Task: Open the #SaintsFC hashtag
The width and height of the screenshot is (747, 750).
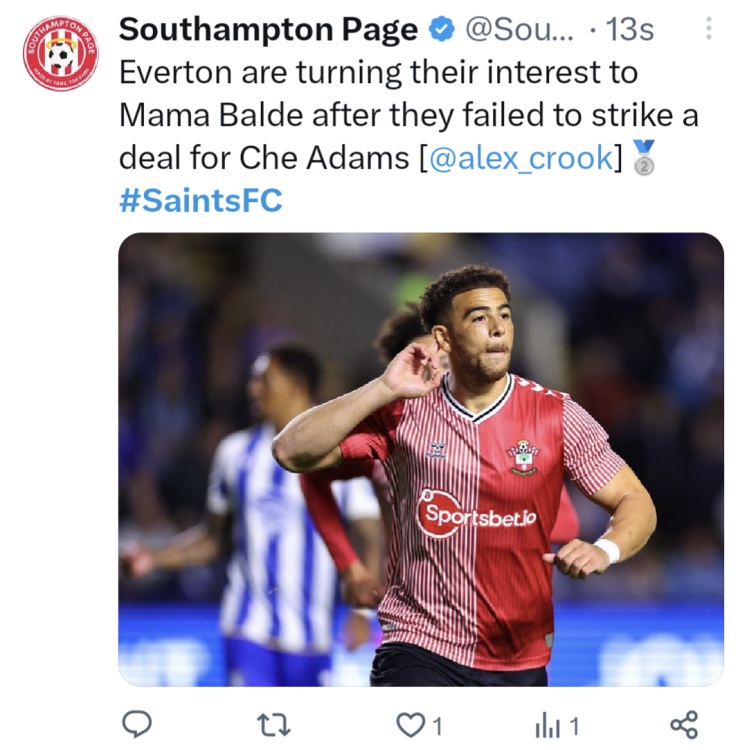Action: [200, 201]
